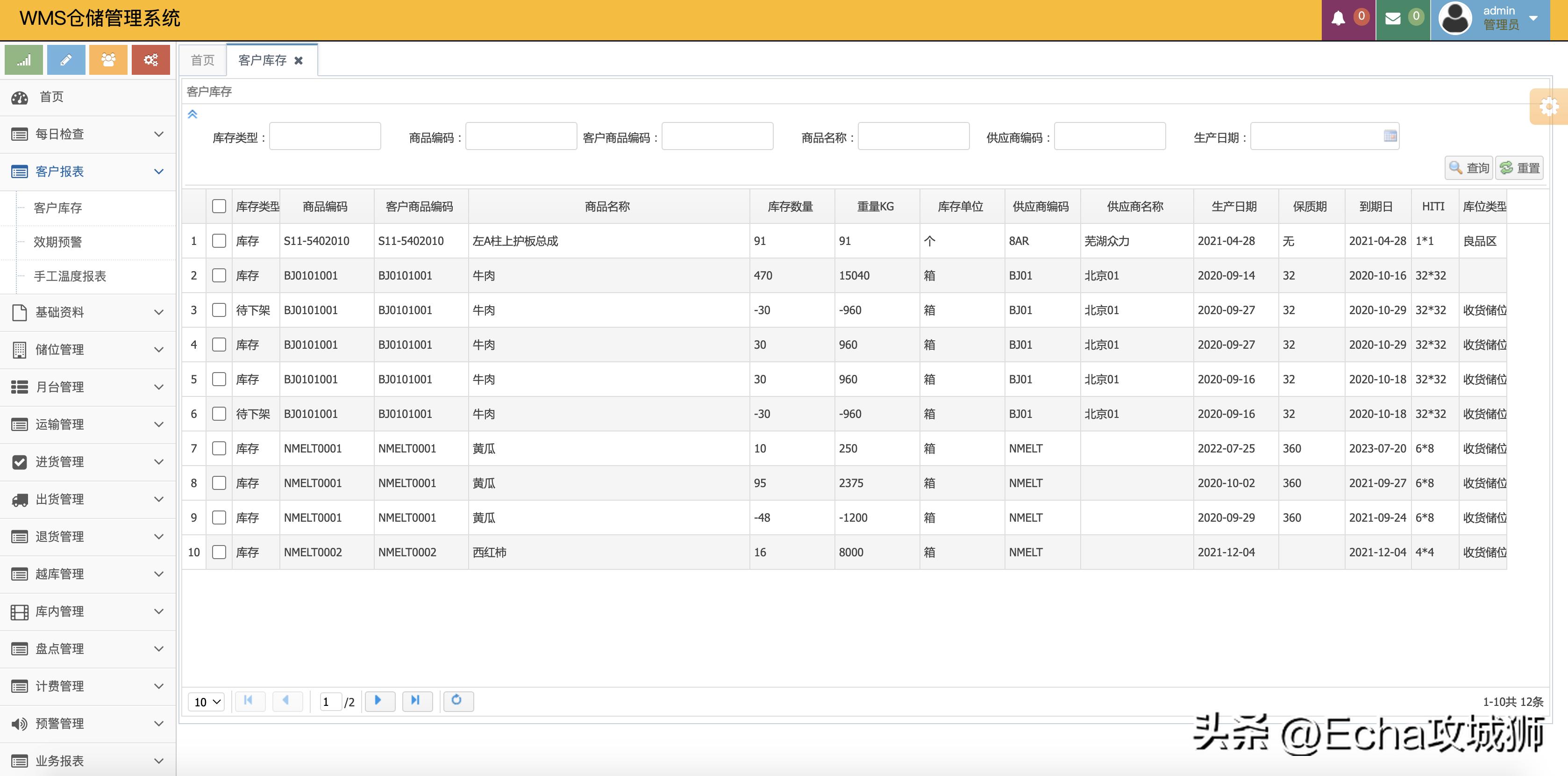Click the 查询 search button
Image resolution: width=1568 pixels, height=776 pixels.
click(x=1469, y=167)
